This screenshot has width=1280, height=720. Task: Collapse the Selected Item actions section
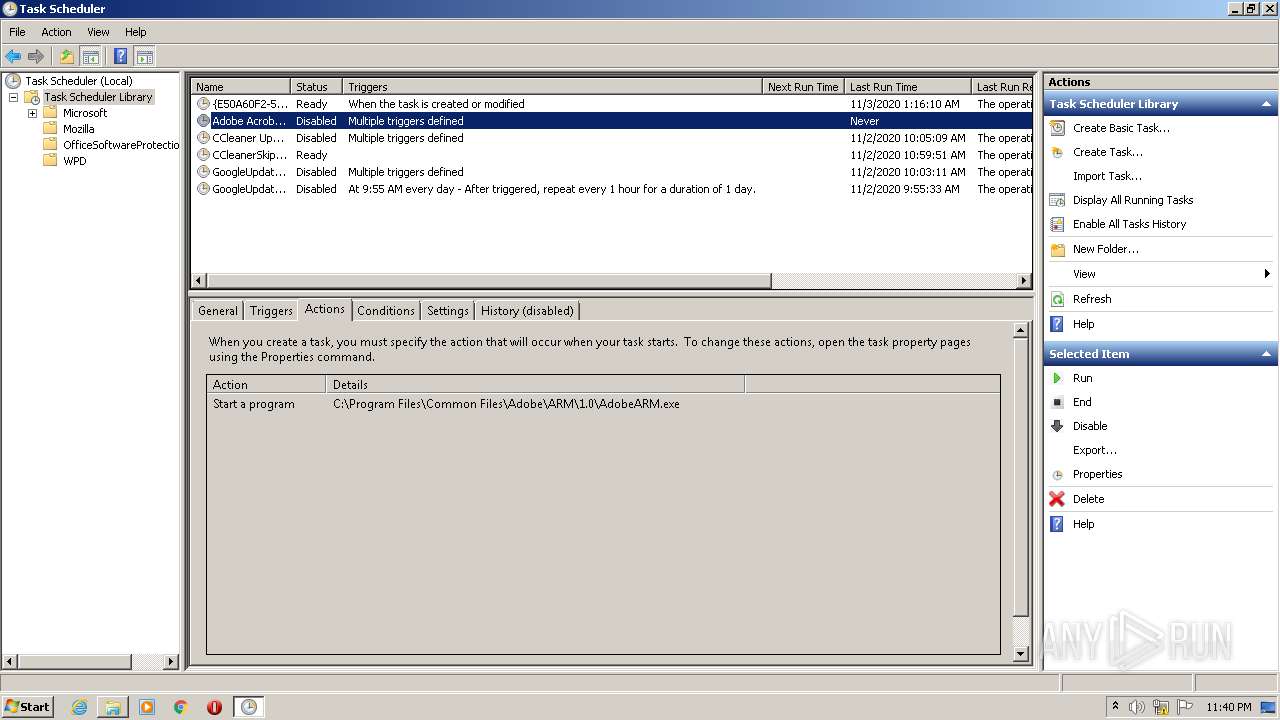coord(1267,354)
